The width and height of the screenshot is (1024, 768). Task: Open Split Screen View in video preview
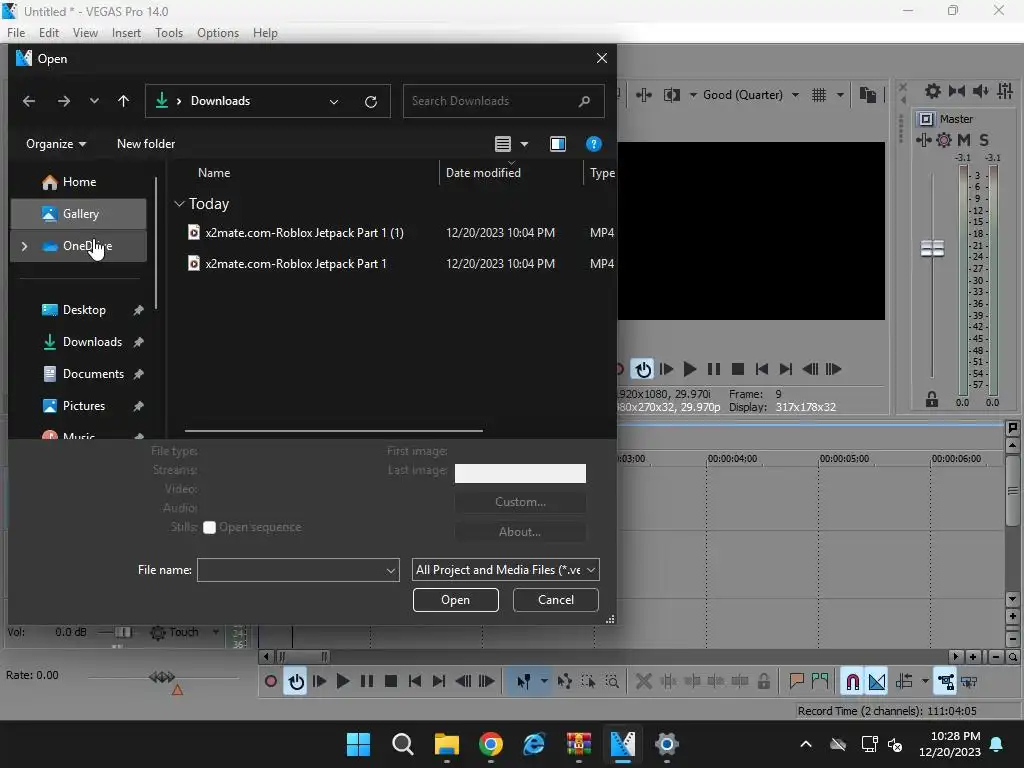pyautogui.click(x=671, y=95)
